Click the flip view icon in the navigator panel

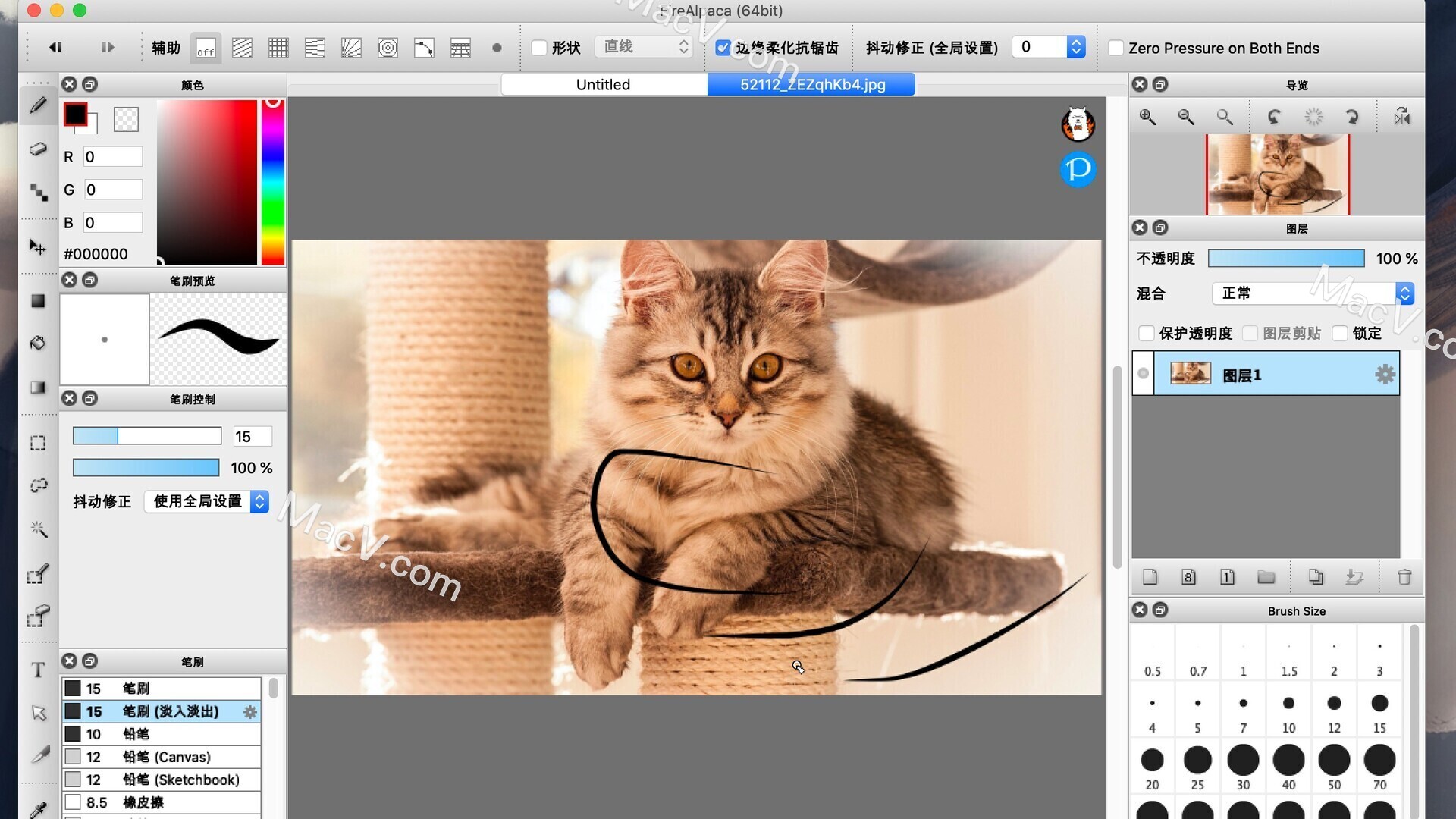coord(1401,117)
